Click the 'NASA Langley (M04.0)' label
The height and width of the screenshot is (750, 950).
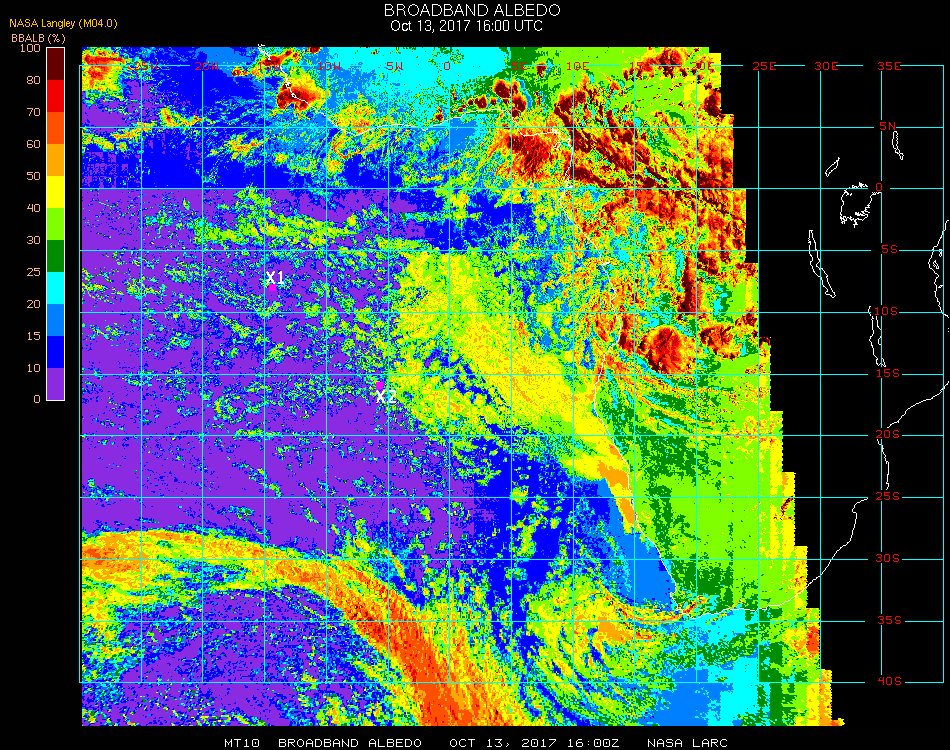(63, 24)
